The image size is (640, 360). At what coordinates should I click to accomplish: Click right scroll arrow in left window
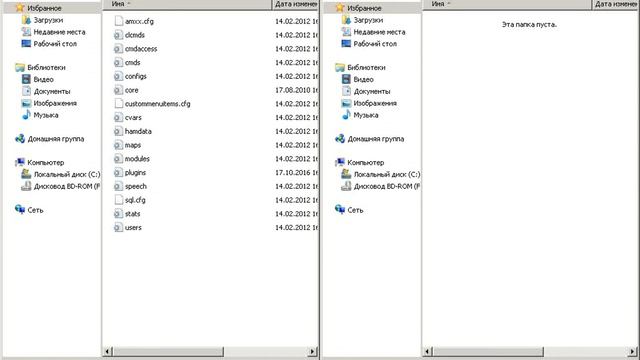(312, 351)
